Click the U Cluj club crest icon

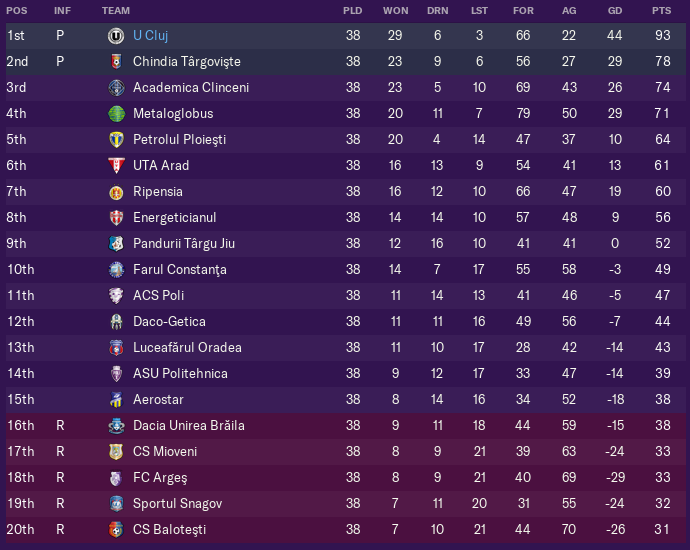(116, 36)
